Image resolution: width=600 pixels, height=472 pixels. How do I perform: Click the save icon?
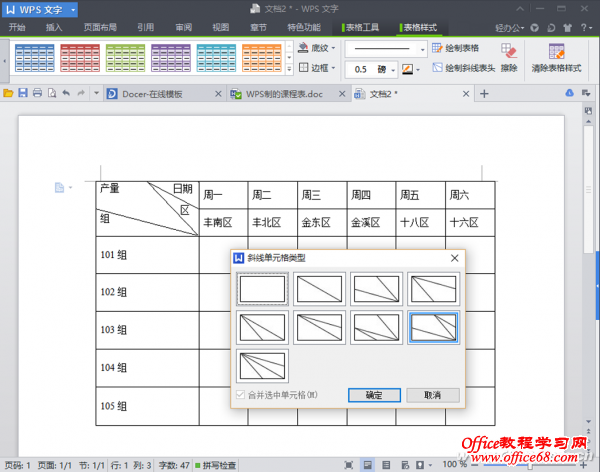point(23,93)
